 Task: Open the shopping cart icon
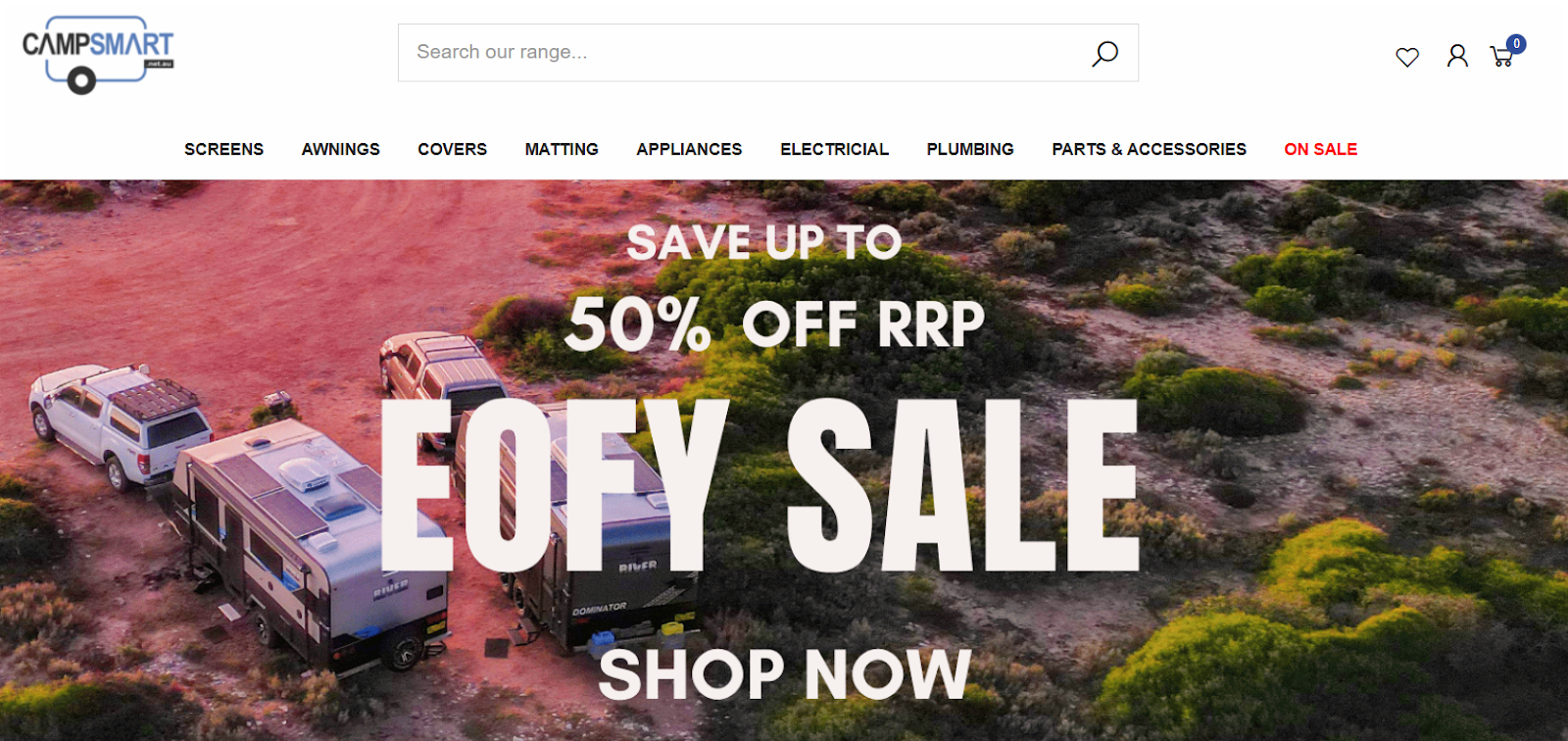(x=1501, y=57)
